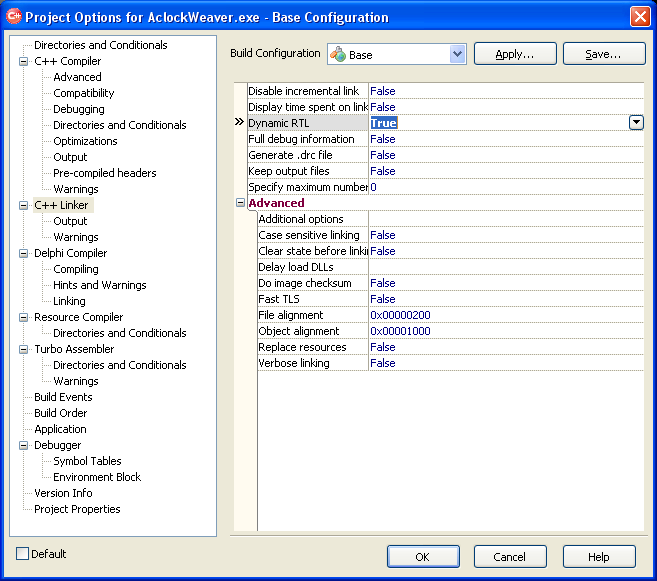Open the Project Properties page
The width and height of the screenshot is (657, 581).
click(x=77, y=509)
